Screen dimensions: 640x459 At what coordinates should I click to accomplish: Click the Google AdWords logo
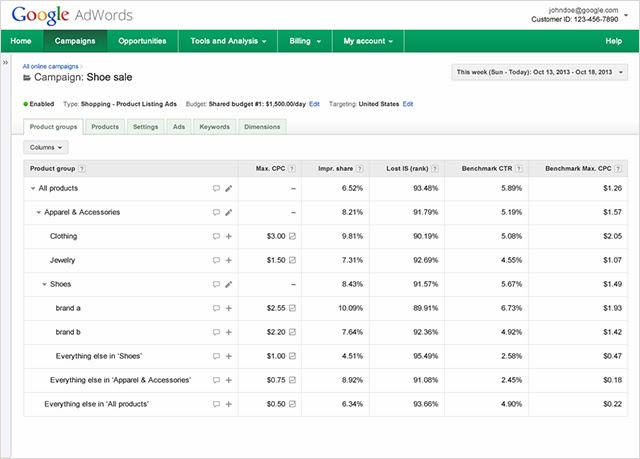click(x=72, y=15)
